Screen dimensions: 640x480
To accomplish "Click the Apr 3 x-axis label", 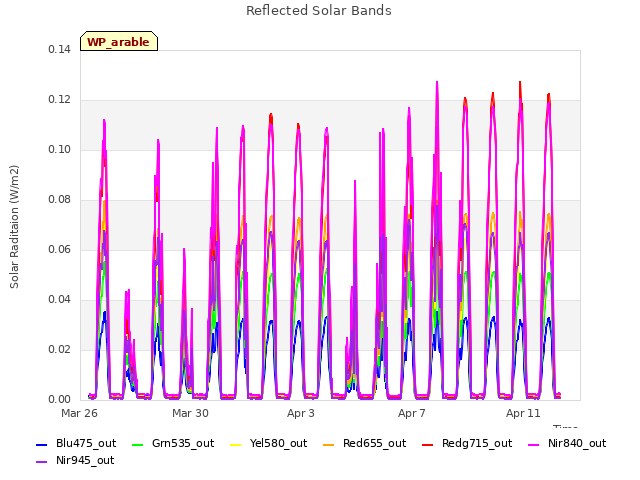I will (x=301, y=413).
